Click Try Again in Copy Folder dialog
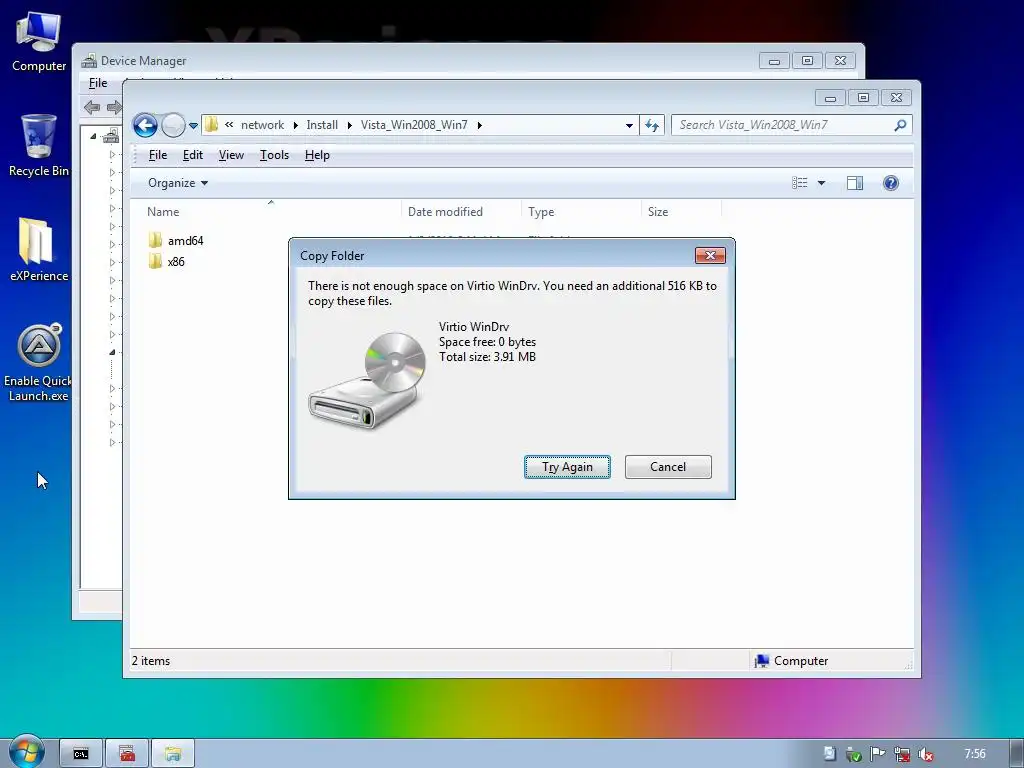The image size is (1024, 768). tap(567, 467)
